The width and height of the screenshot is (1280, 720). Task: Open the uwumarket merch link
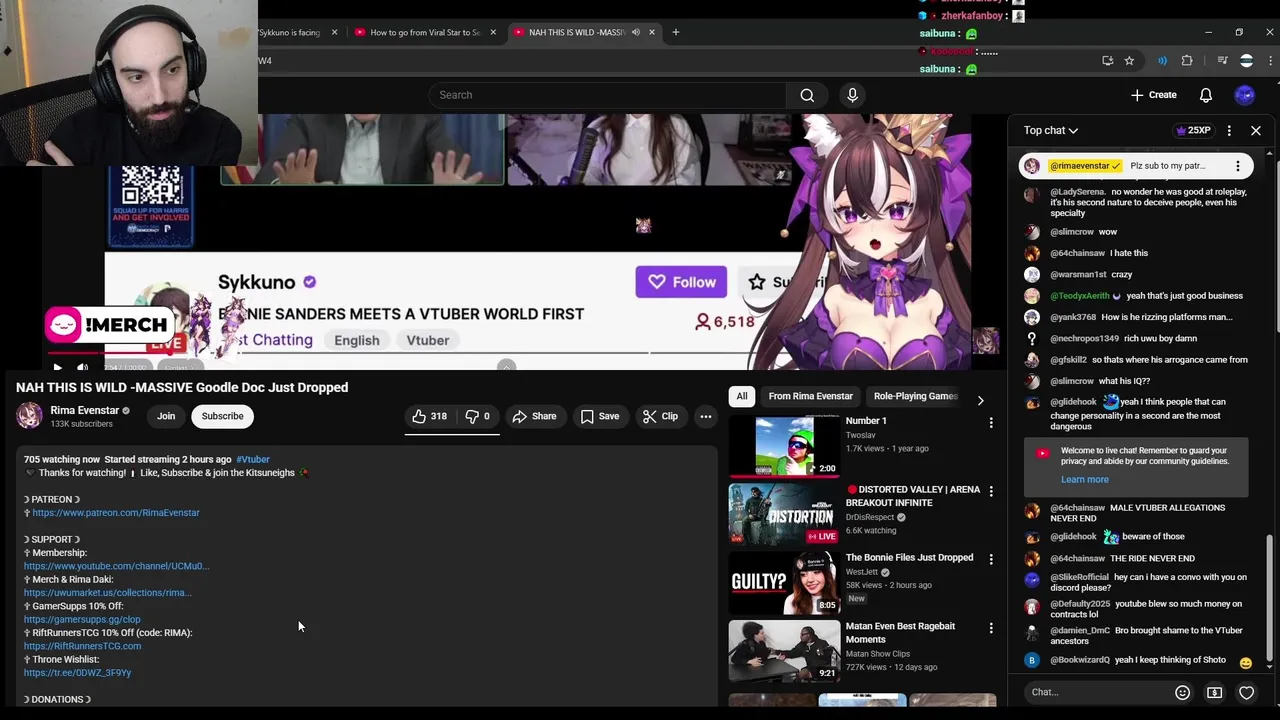(107, 593)
